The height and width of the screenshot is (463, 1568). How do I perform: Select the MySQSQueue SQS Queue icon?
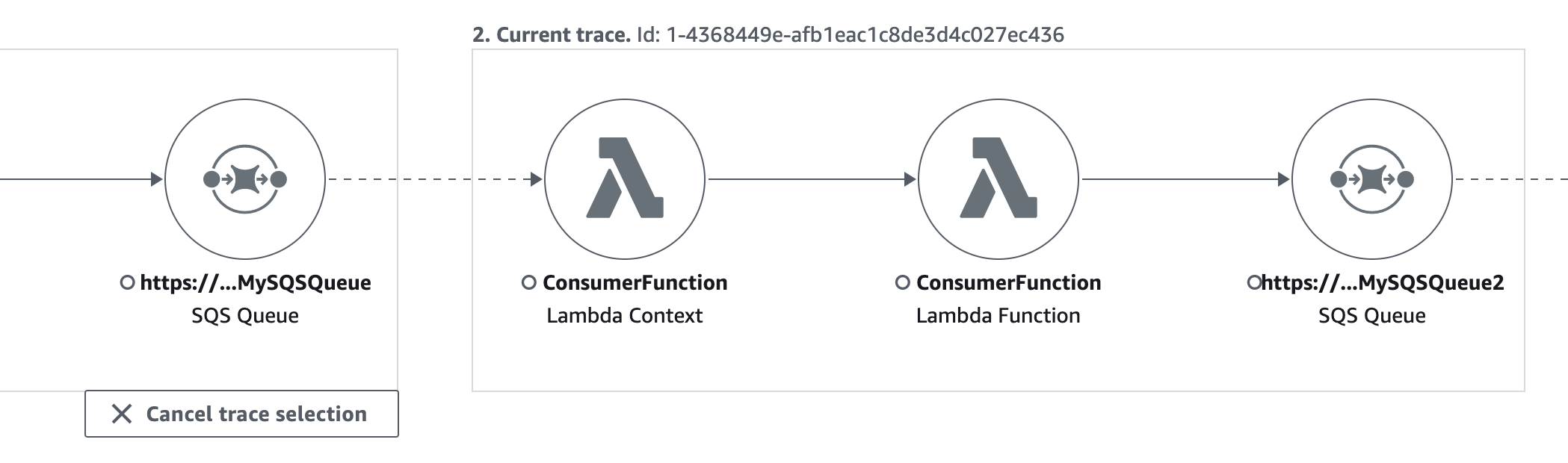pos(247,179)
